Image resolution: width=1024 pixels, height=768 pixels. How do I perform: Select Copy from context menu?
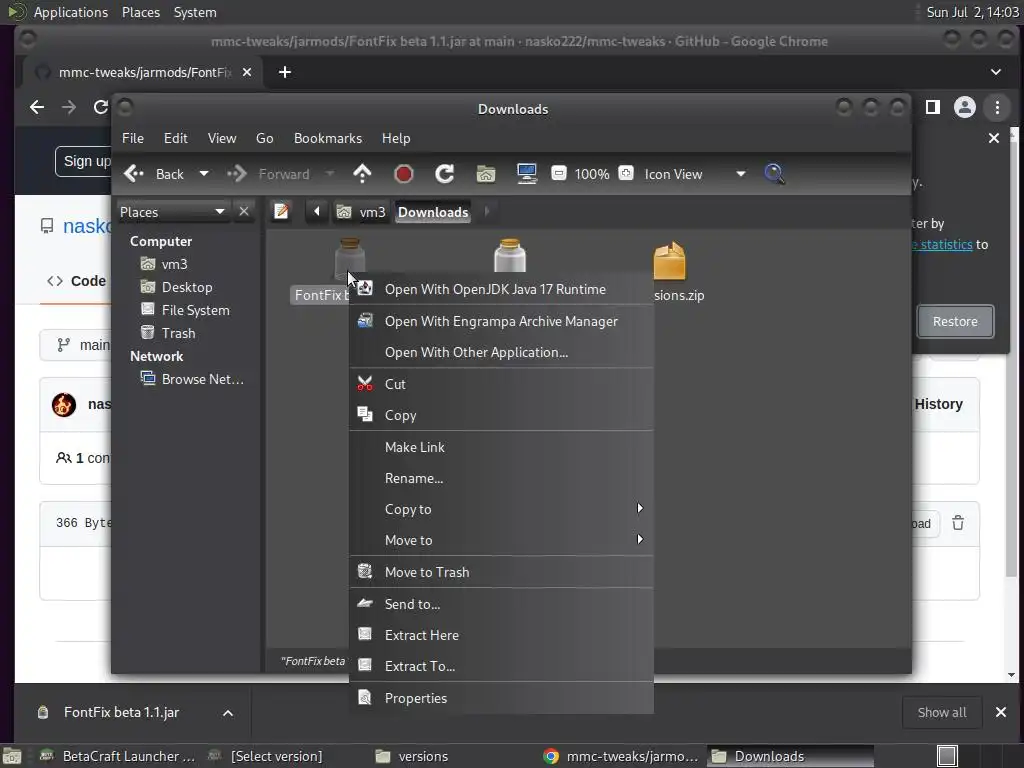click(x=502, y=415)
